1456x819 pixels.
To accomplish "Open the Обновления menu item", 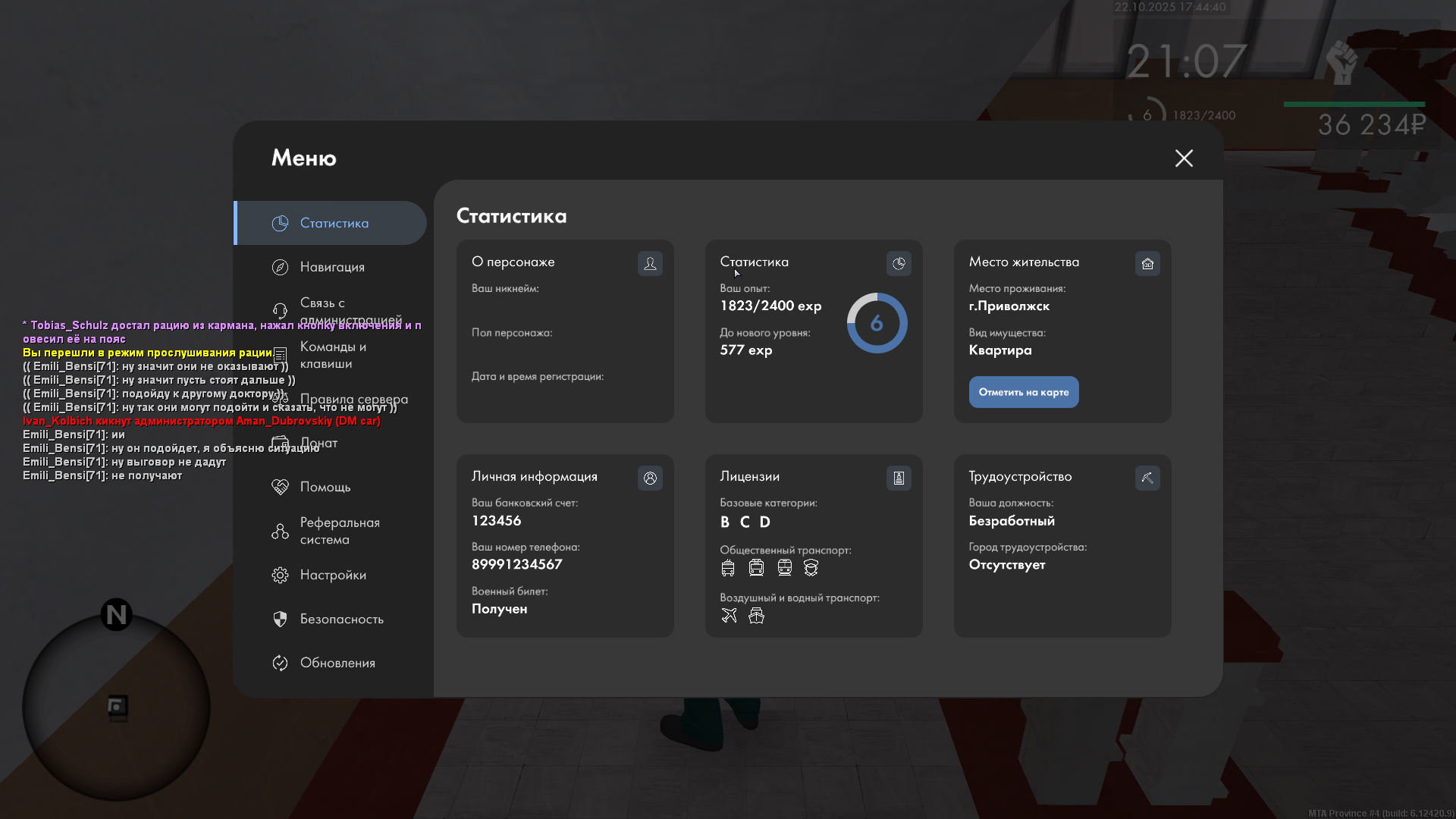I will click(337, 663).
